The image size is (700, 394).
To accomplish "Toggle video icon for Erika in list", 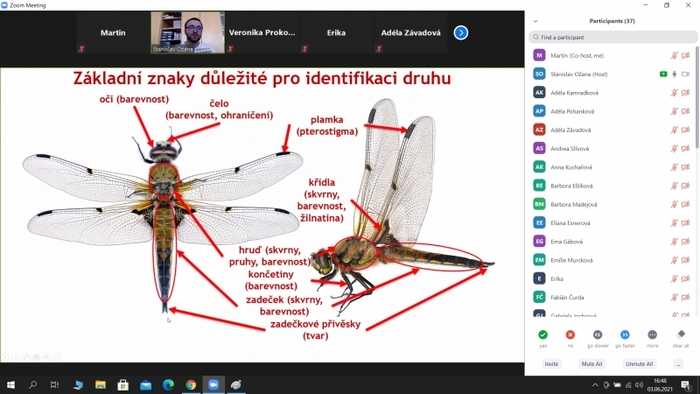I will coord(686,279).
